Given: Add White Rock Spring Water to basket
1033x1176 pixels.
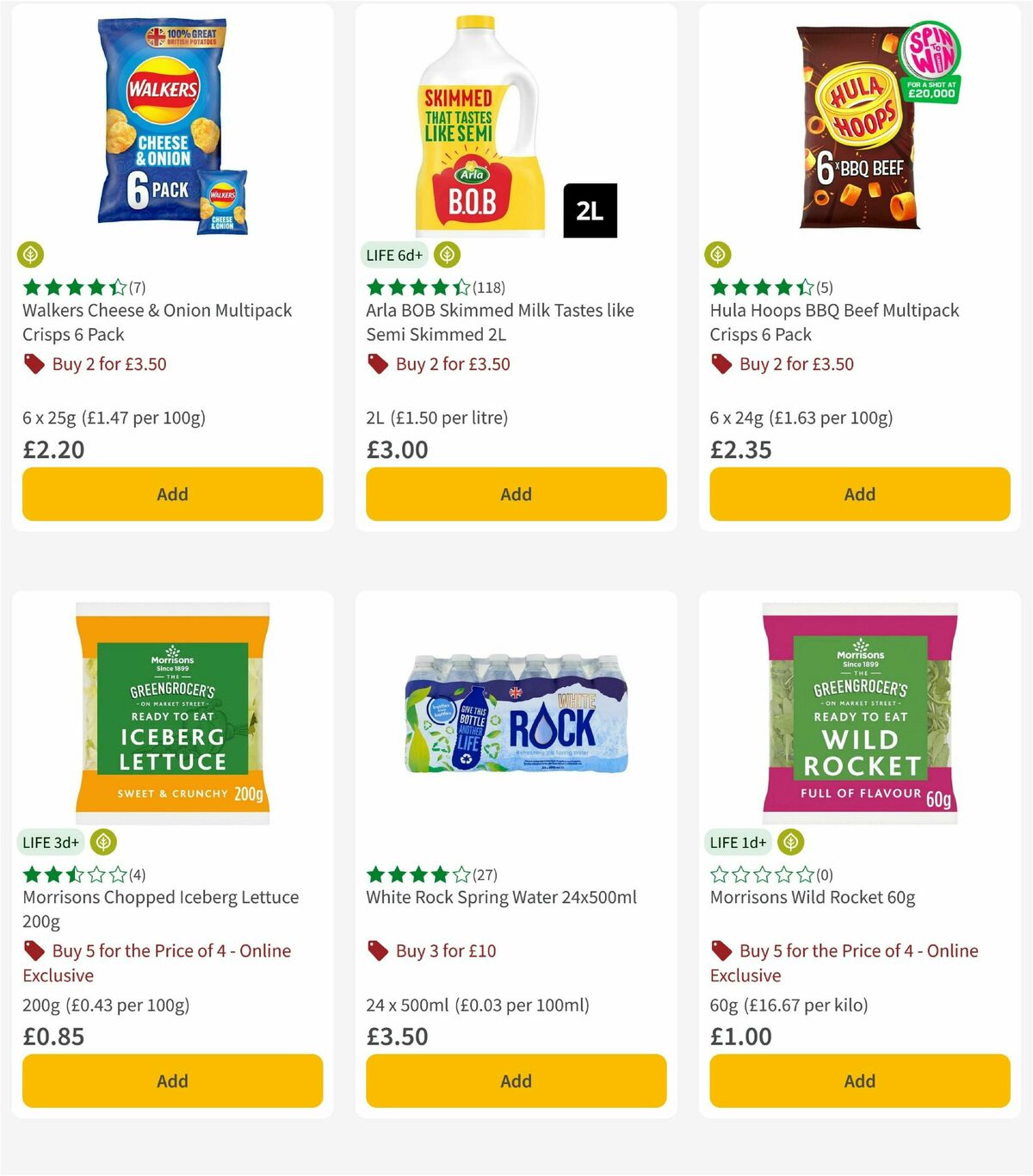Looking at the screenshot, I should tap(516, 1080).
